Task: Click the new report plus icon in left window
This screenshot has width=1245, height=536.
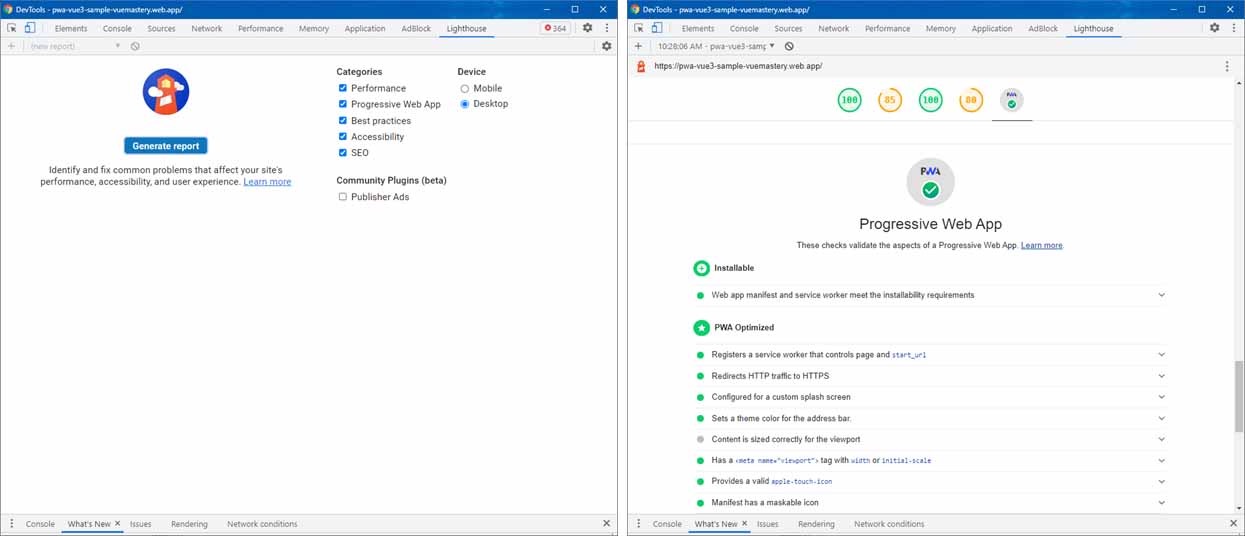Action: (11, 46)
